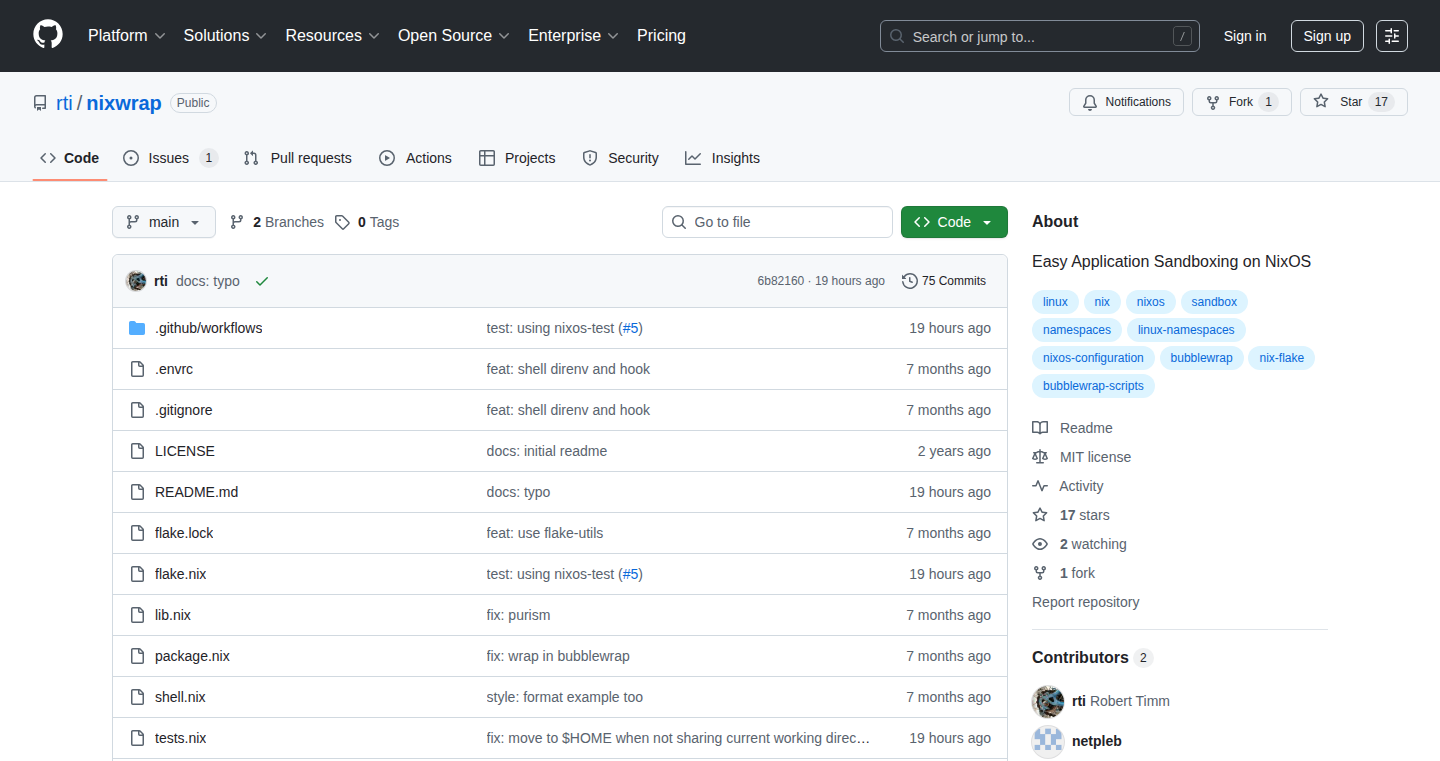Open commit message 'fix: wrap in bubblewrap'
The image size is (1440, 761).
coord(558,656)
